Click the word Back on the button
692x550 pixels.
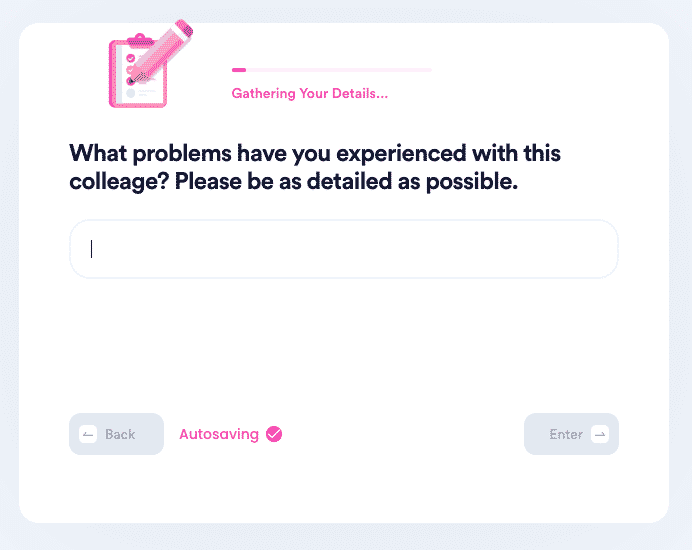(x=120, y=434)
